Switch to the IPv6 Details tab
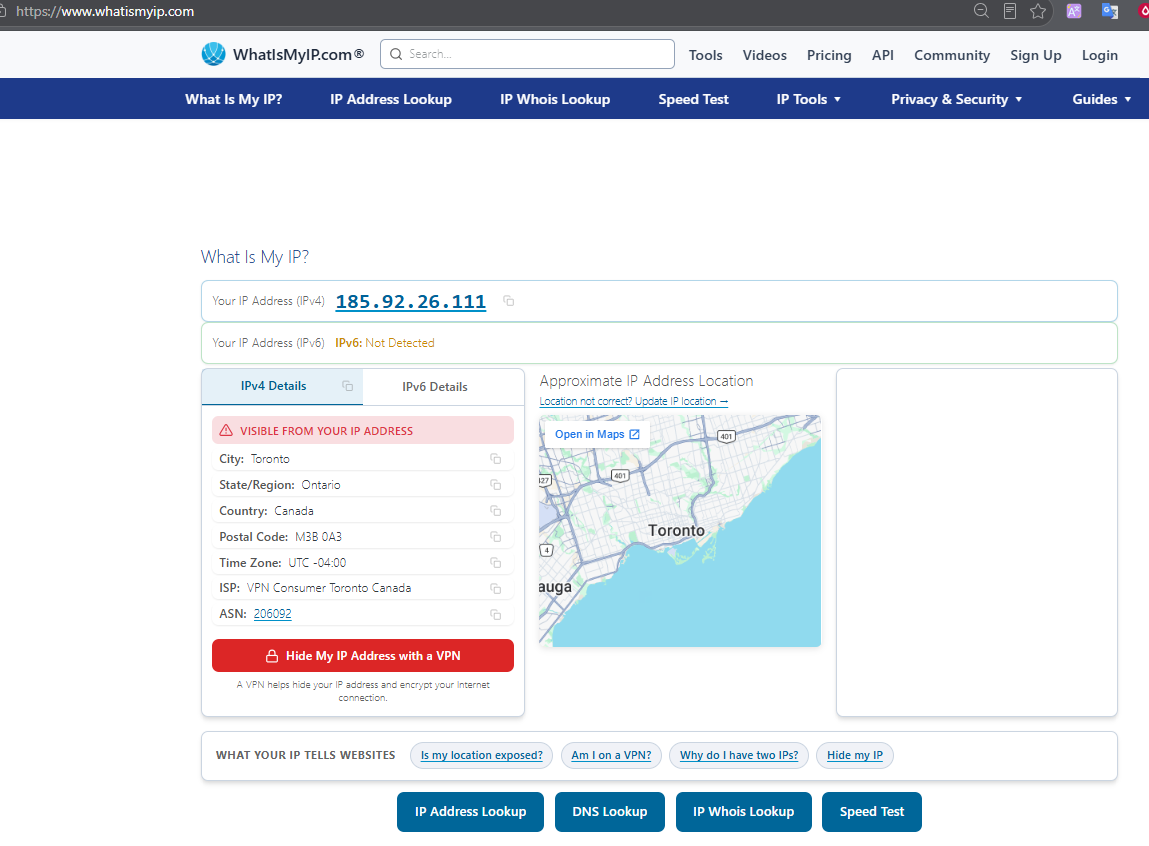This screenshot has width=1149, height=846. (444, 387)
